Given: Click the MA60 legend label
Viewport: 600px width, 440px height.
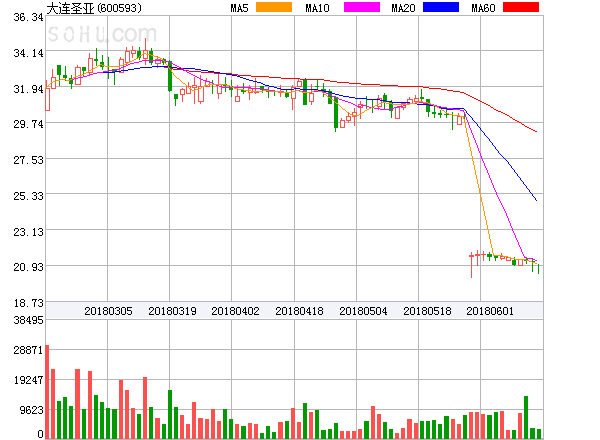Looking at the screenshot, I should point(483,8).
